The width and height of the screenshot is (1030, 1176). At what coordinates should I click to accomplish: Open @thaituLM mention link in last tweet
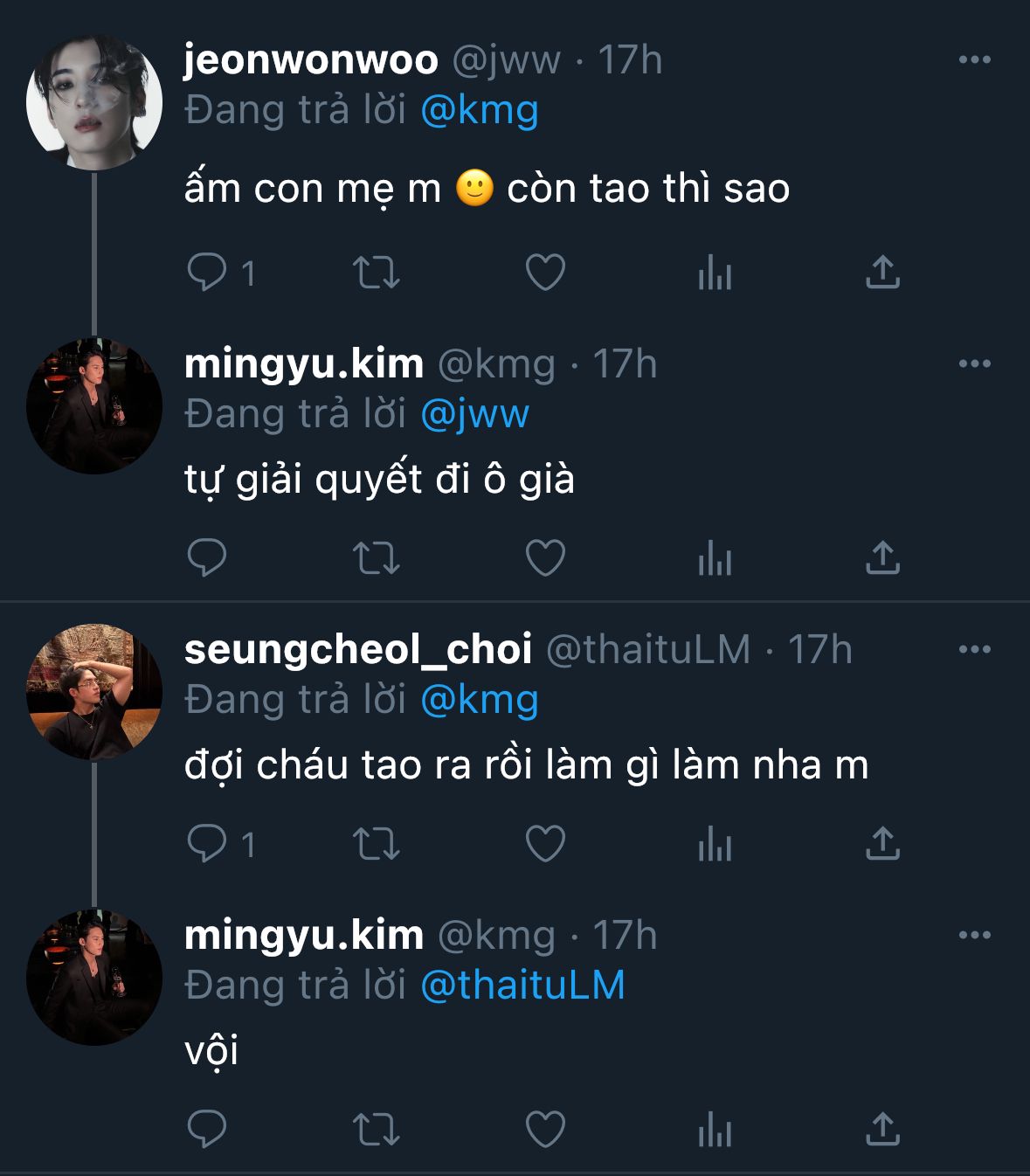click(x=522, y=986)
